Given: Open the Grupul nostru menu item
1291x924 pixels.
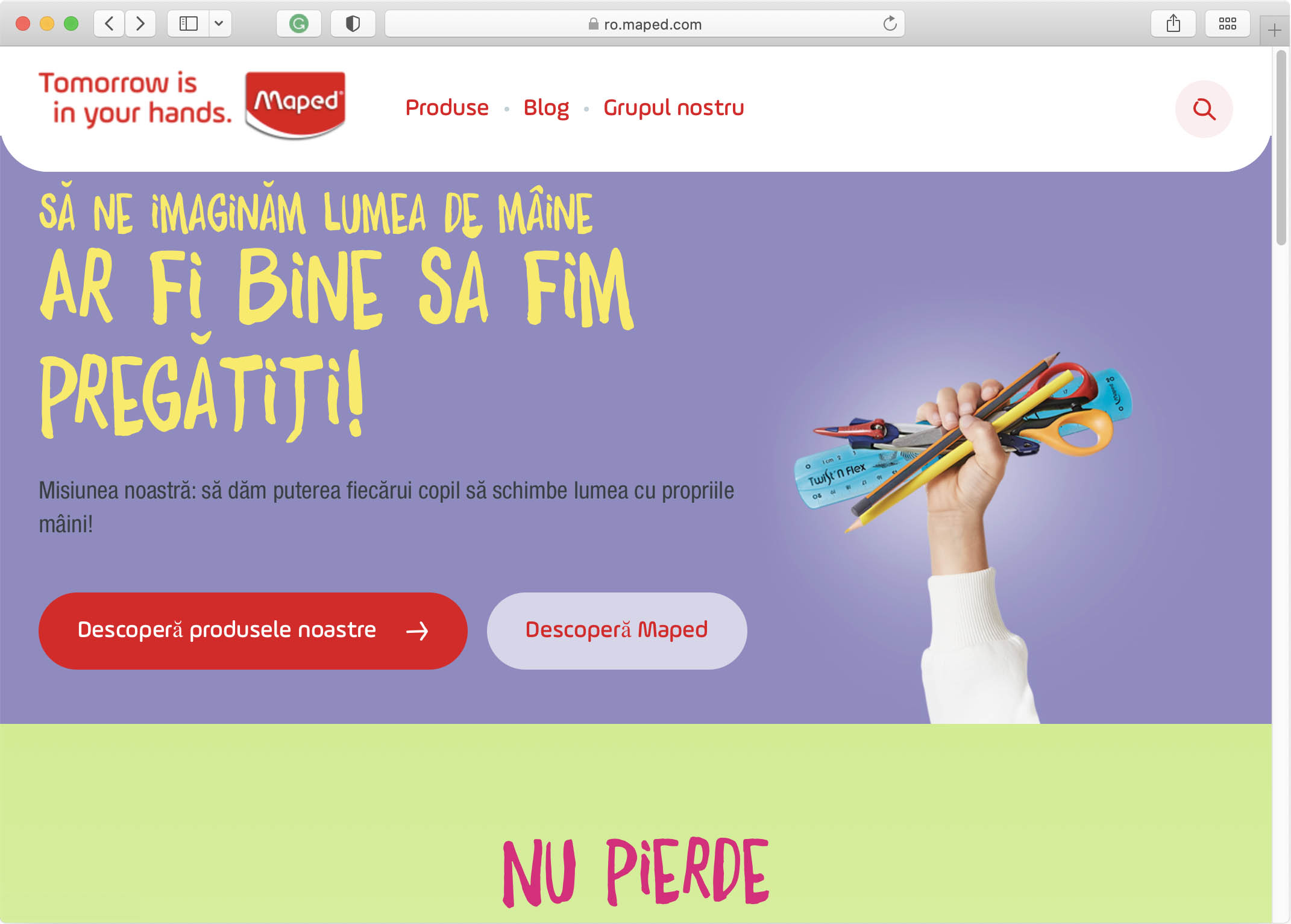Looking at the screenshot, I should (674, 108).
